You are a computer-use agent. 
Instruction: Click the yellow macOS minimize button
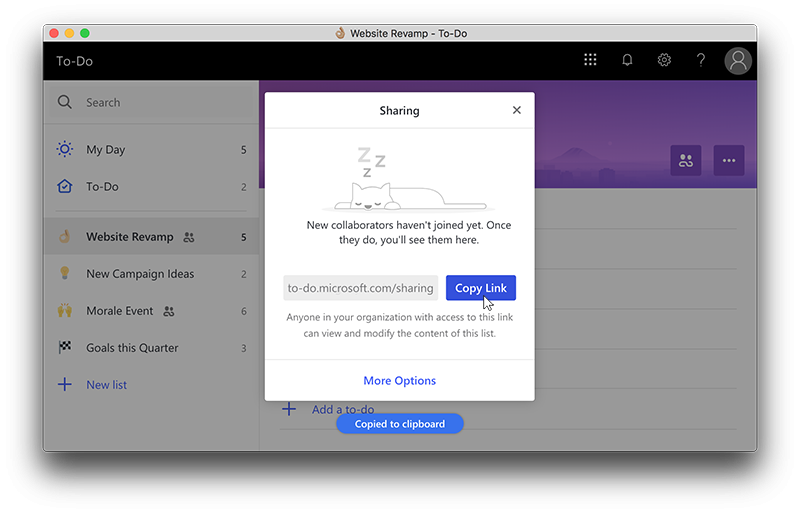click(69, 33)
